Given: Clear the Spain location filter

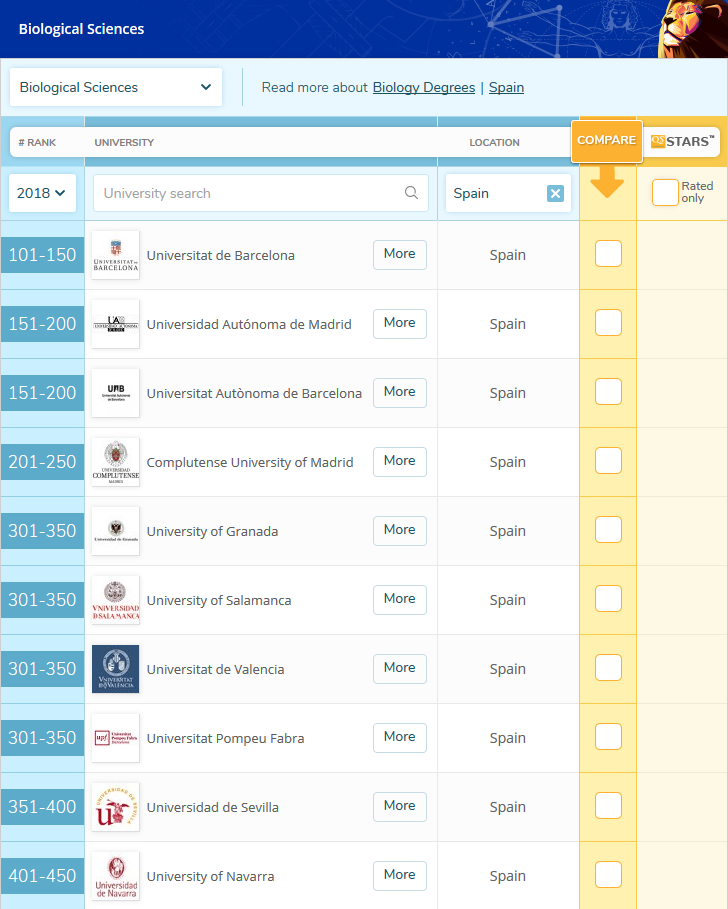Looking at the screenshot, I should (x=555, y=194).
